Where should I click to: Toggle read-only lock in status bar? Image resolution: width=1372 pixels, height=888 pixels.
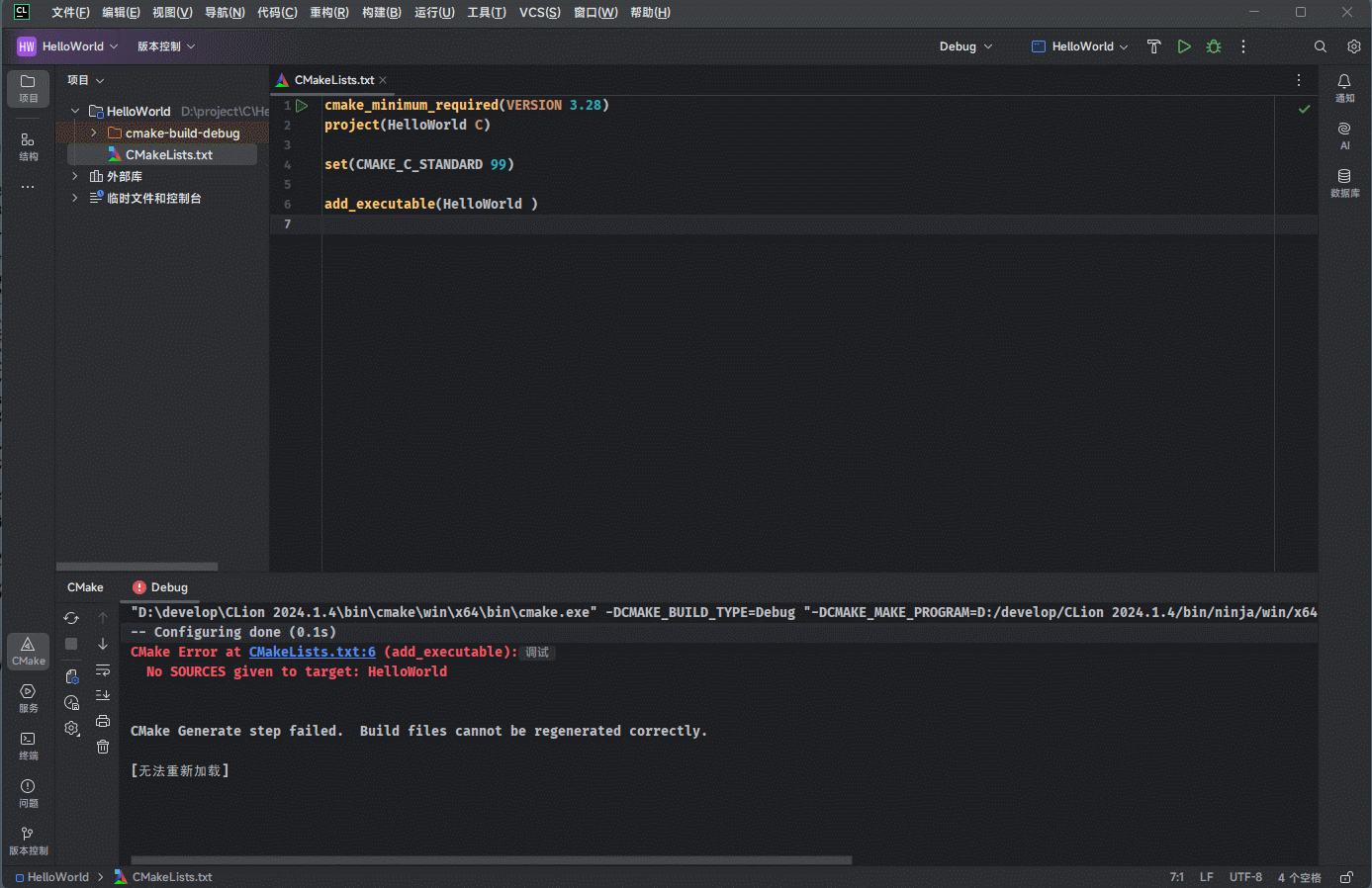point(1346,877)
